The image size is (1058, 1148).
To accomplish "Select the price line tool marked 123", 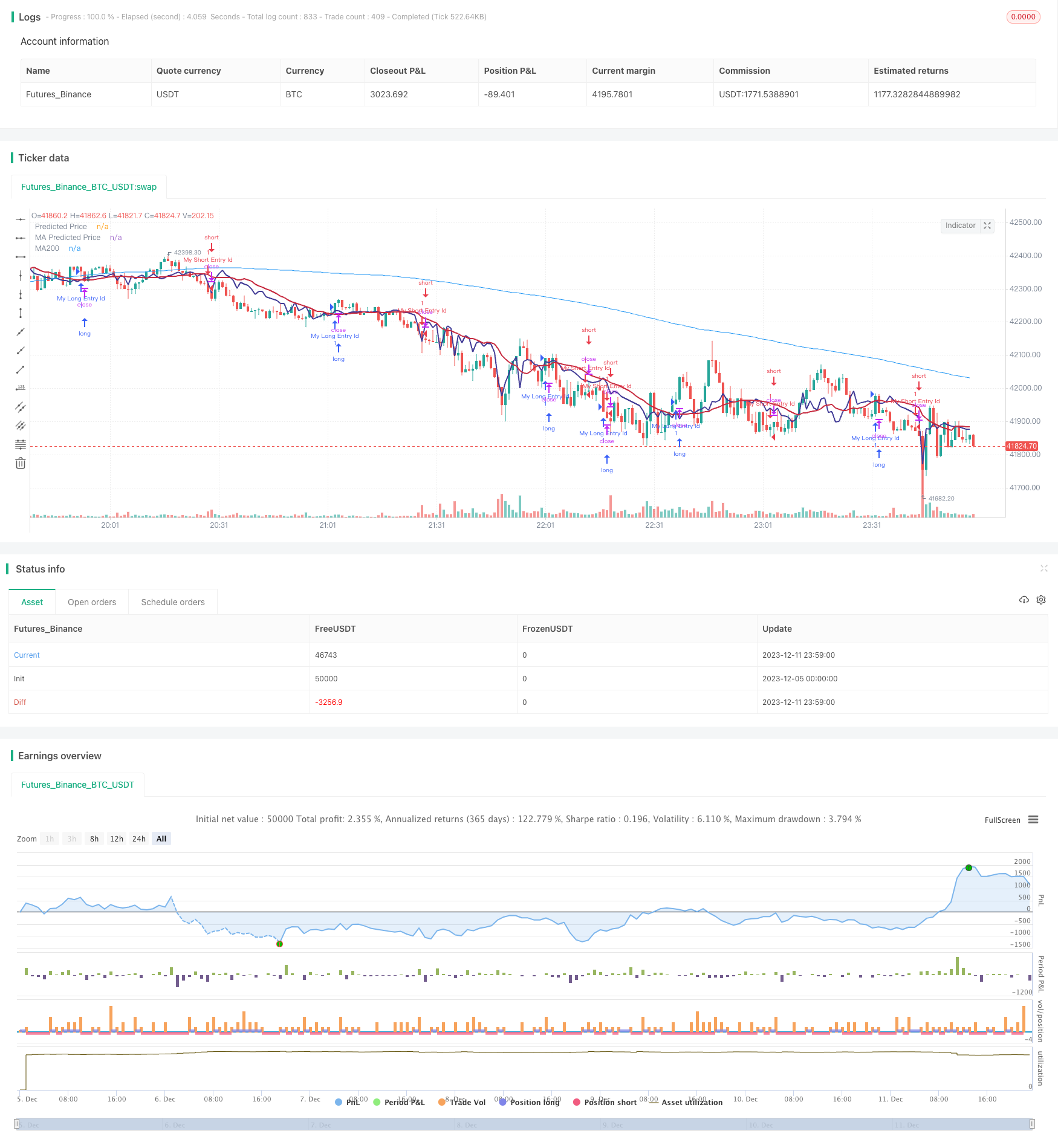I will (x=21, y=388).
